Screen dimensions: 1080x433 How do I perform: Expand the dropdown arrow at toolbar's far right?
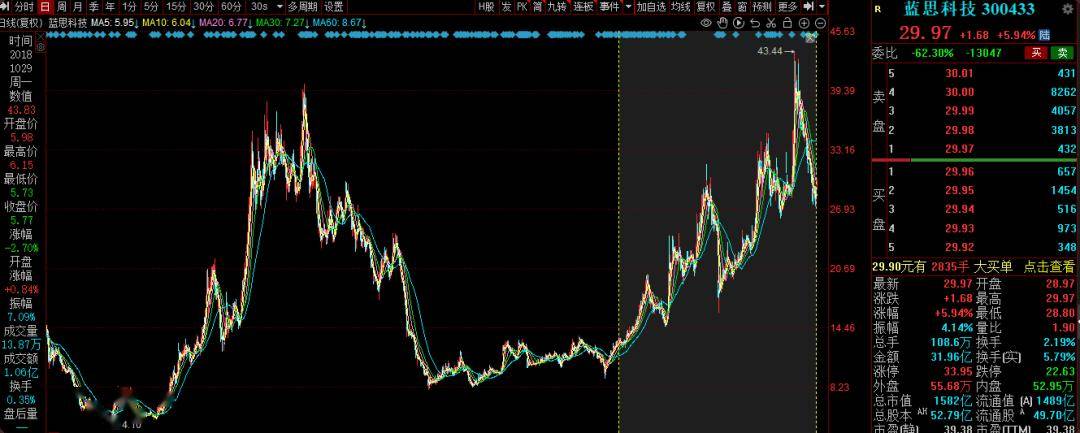(x=823, y=6)
